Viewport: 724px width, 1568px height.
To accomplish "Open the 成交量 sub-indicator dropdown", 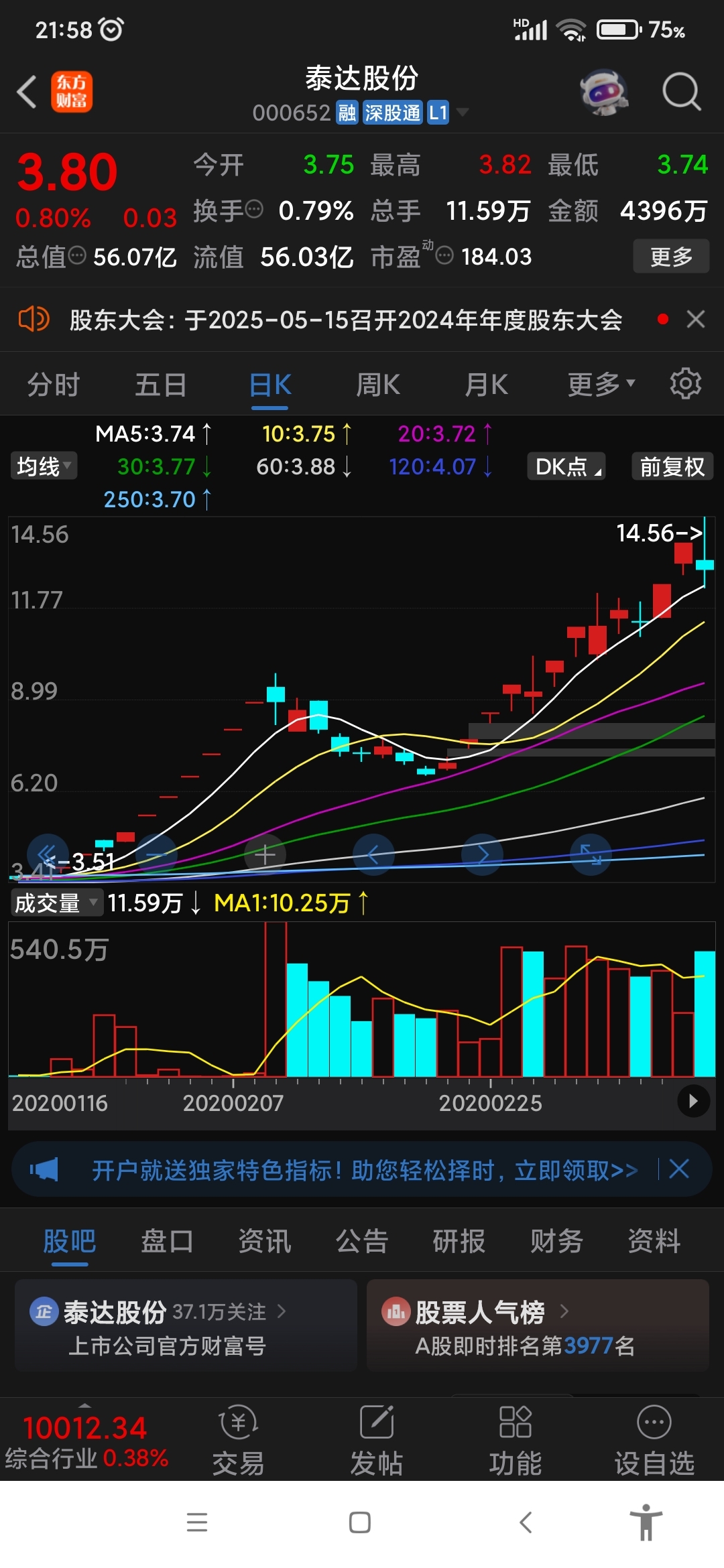I will click(x=56, y=903).
